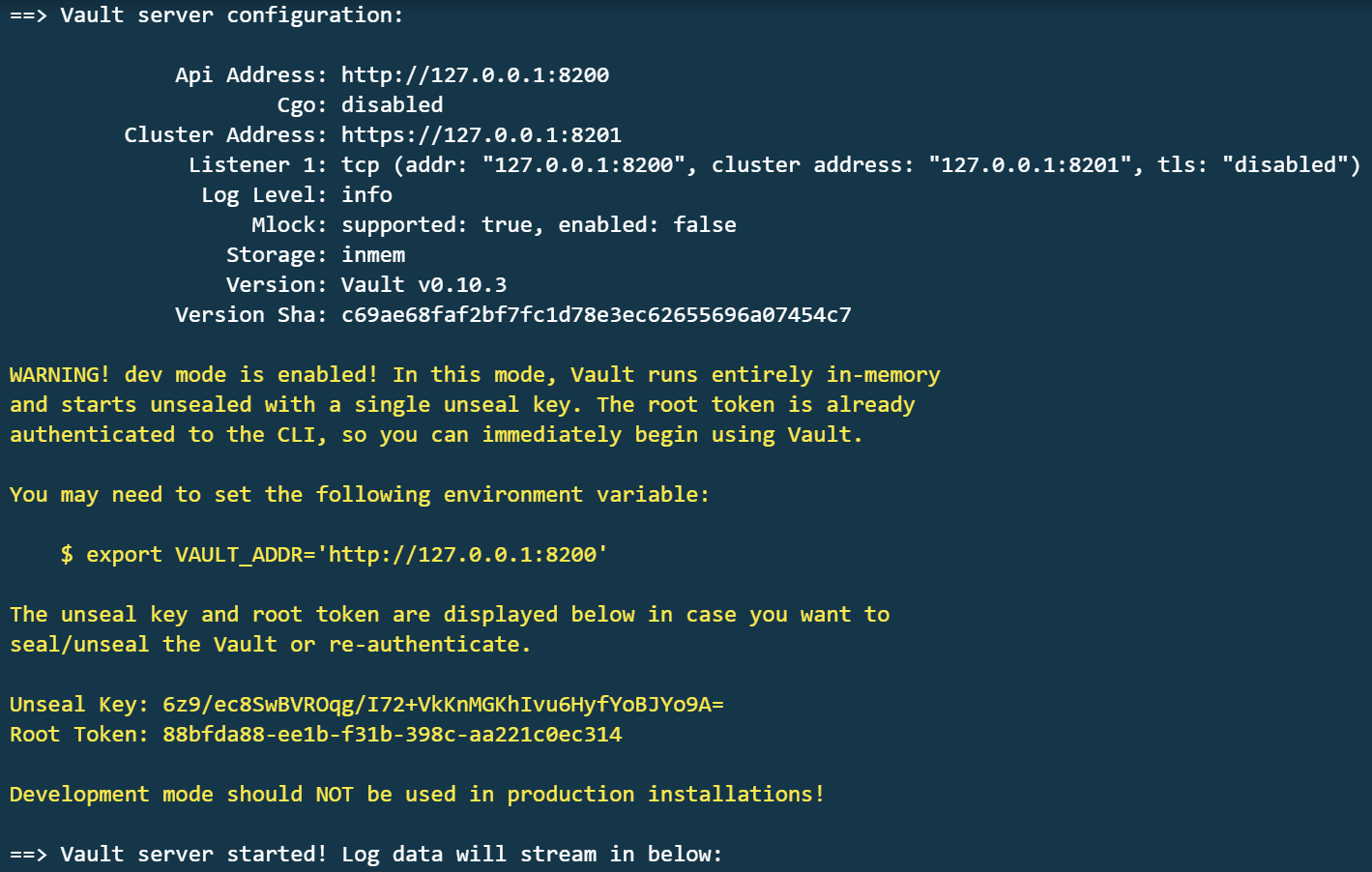The width and height of the screenshot is (1372, 872).
Task: Click the Development mode should NOT line
Action: [417, 795]
